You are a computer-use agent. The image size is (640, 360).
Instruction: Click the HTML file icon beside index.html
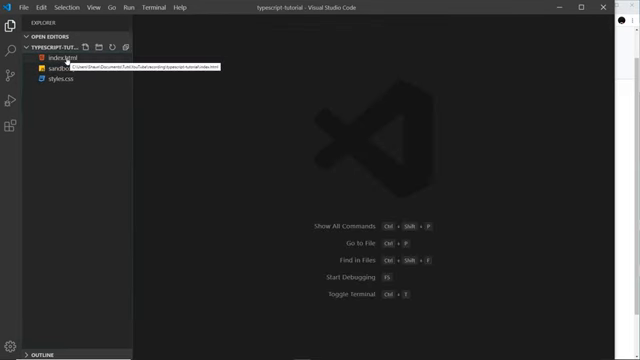42,58
